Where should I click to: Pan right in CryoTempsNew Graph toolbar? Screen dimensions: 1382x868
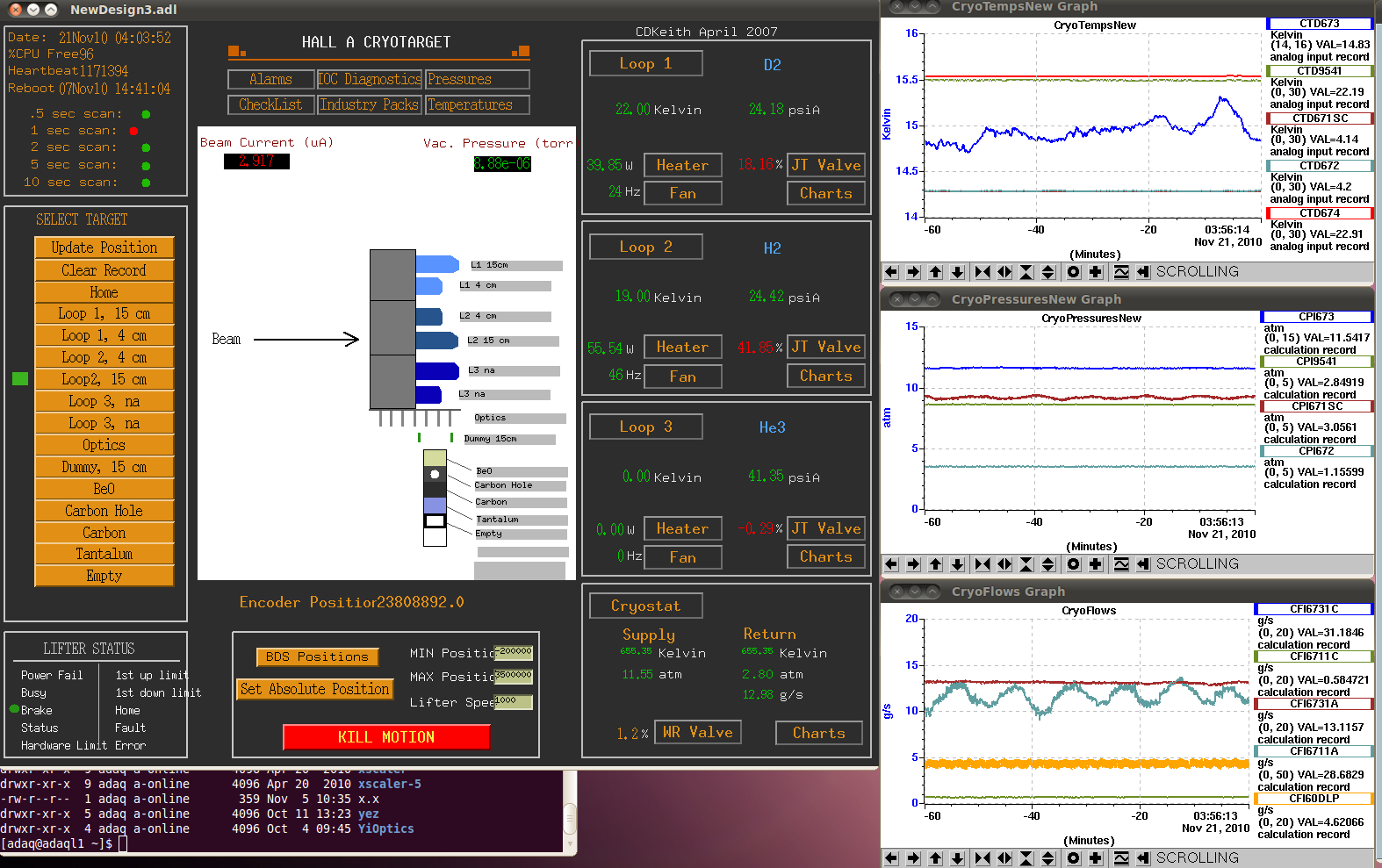(914, 272)
